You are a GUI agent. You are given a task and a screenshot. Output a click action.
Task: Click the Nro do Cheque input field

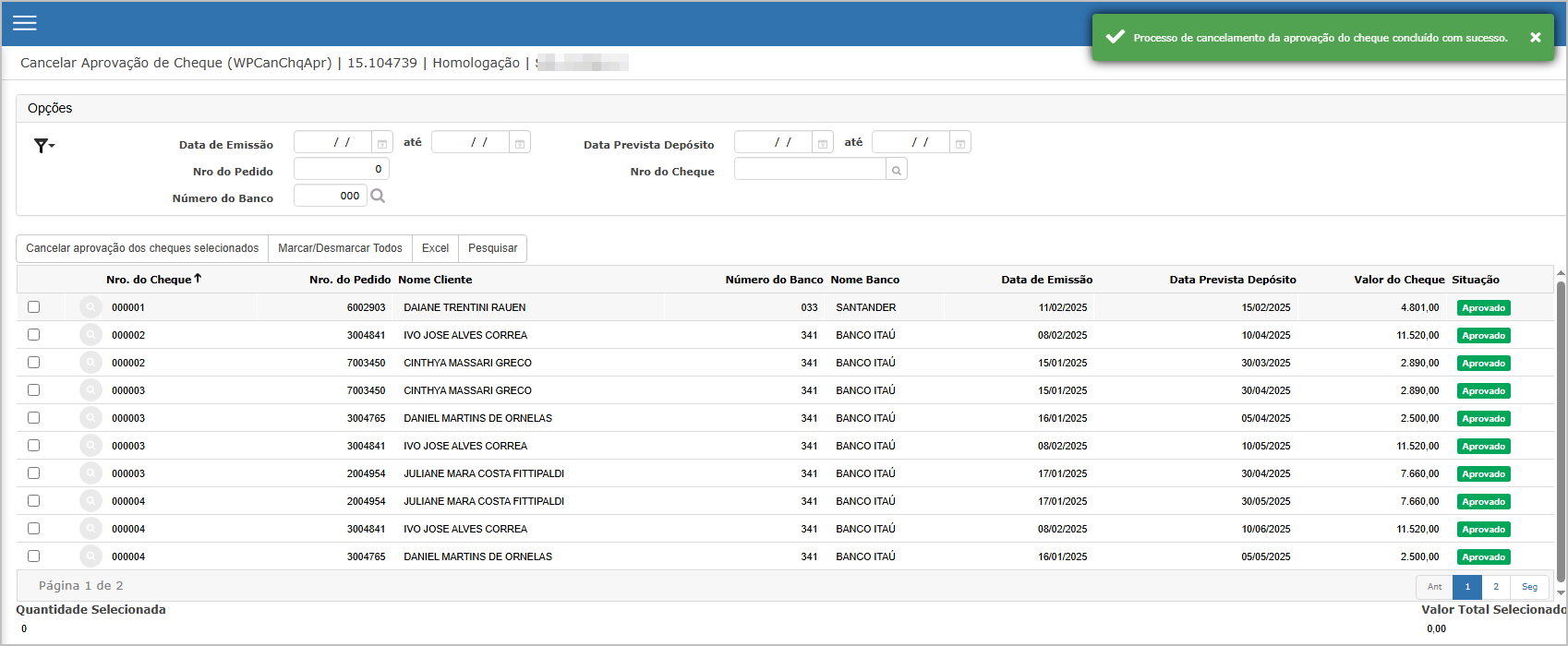pyautogui.click(x=811, y=170)
